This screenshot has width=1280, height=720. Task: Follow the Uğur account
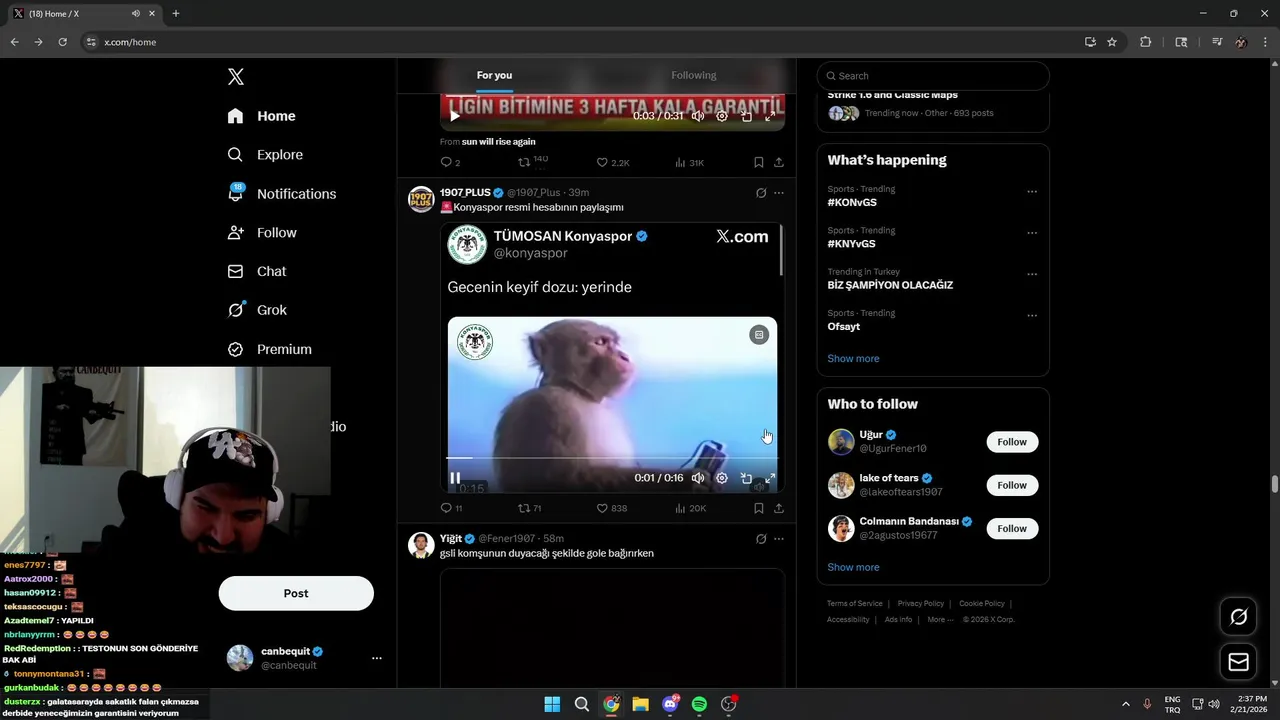(1012, 442)
